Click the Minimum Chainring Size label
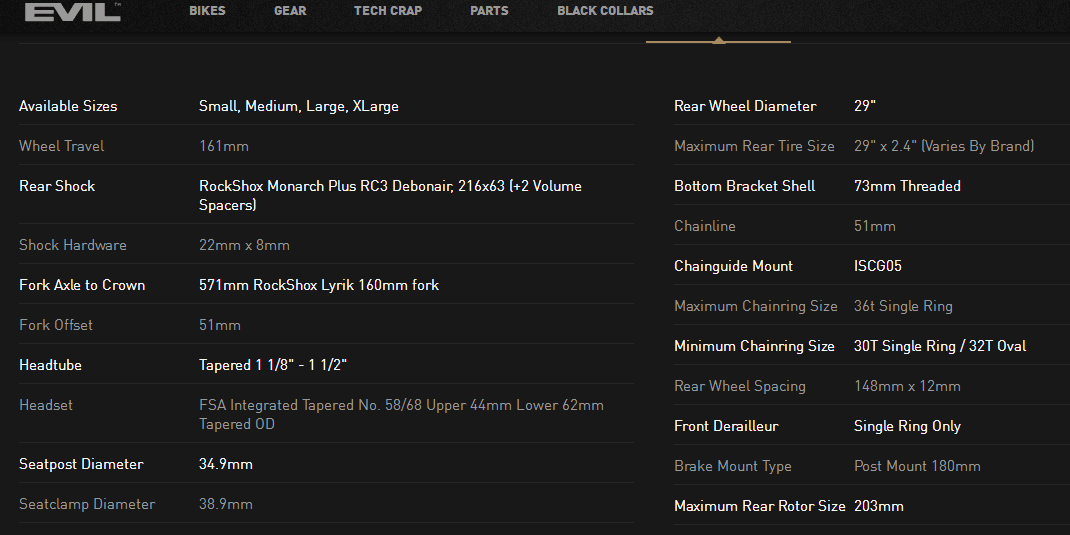The image size is (1070, 535). (x=754, y=346)
